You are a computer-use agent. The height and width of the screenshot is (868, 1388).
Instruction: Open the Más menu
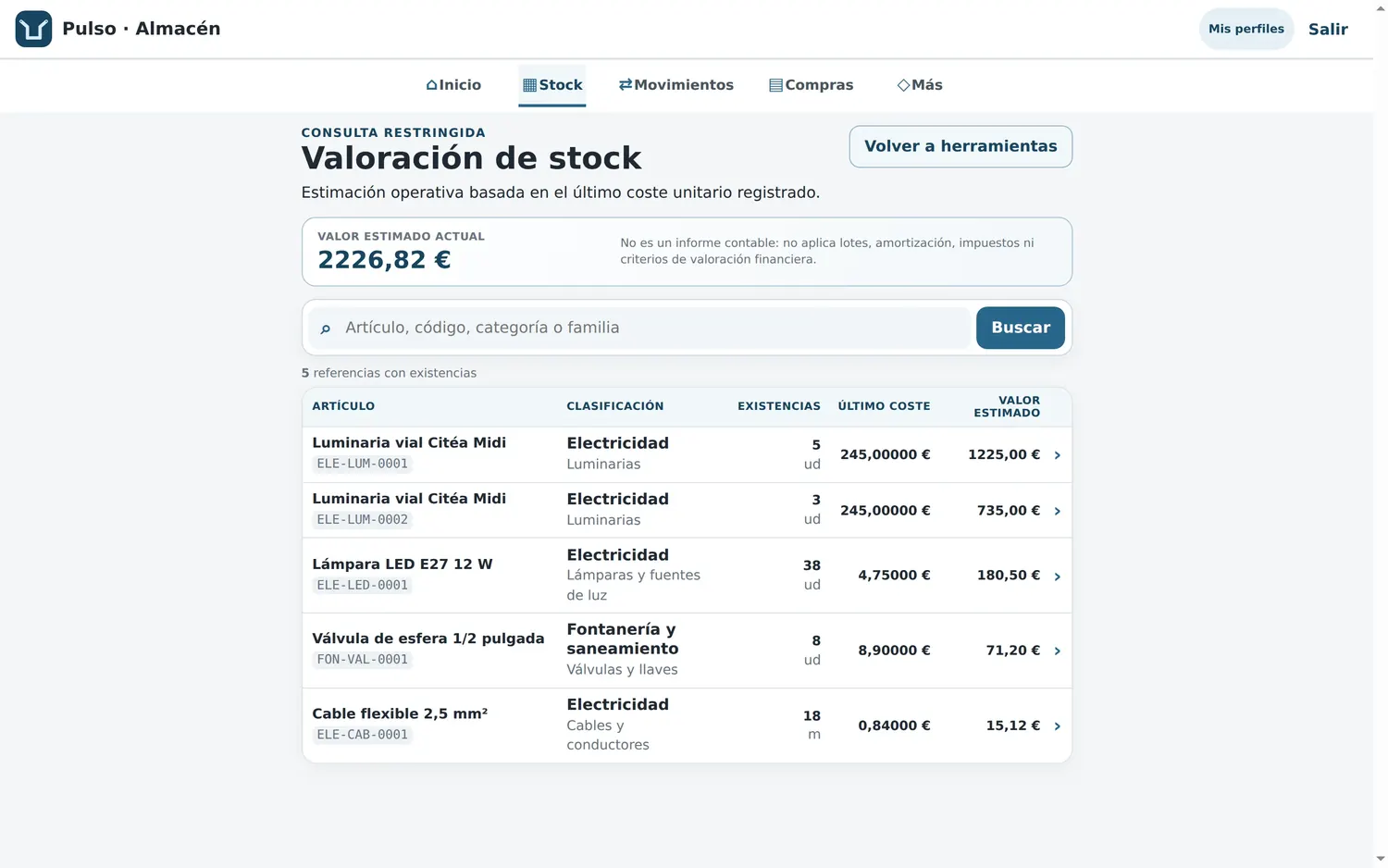(x=920, y=85)
